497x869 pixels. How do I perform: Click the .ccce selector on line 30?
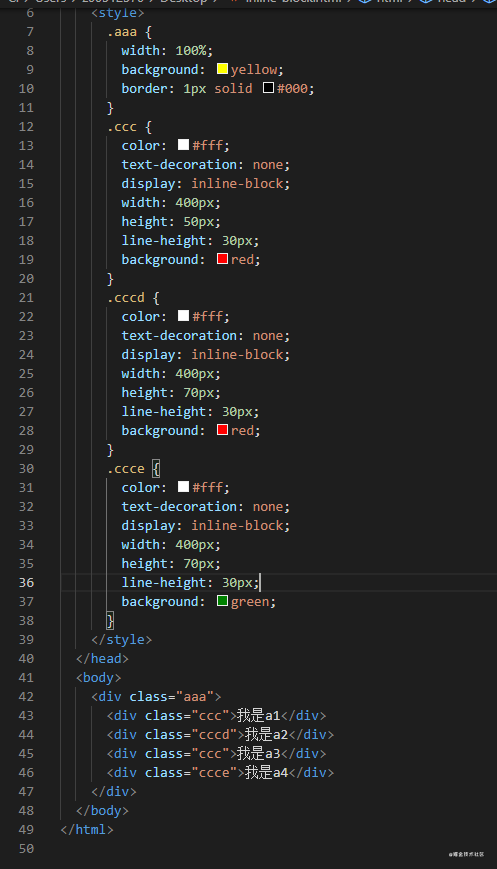(126, 469)
